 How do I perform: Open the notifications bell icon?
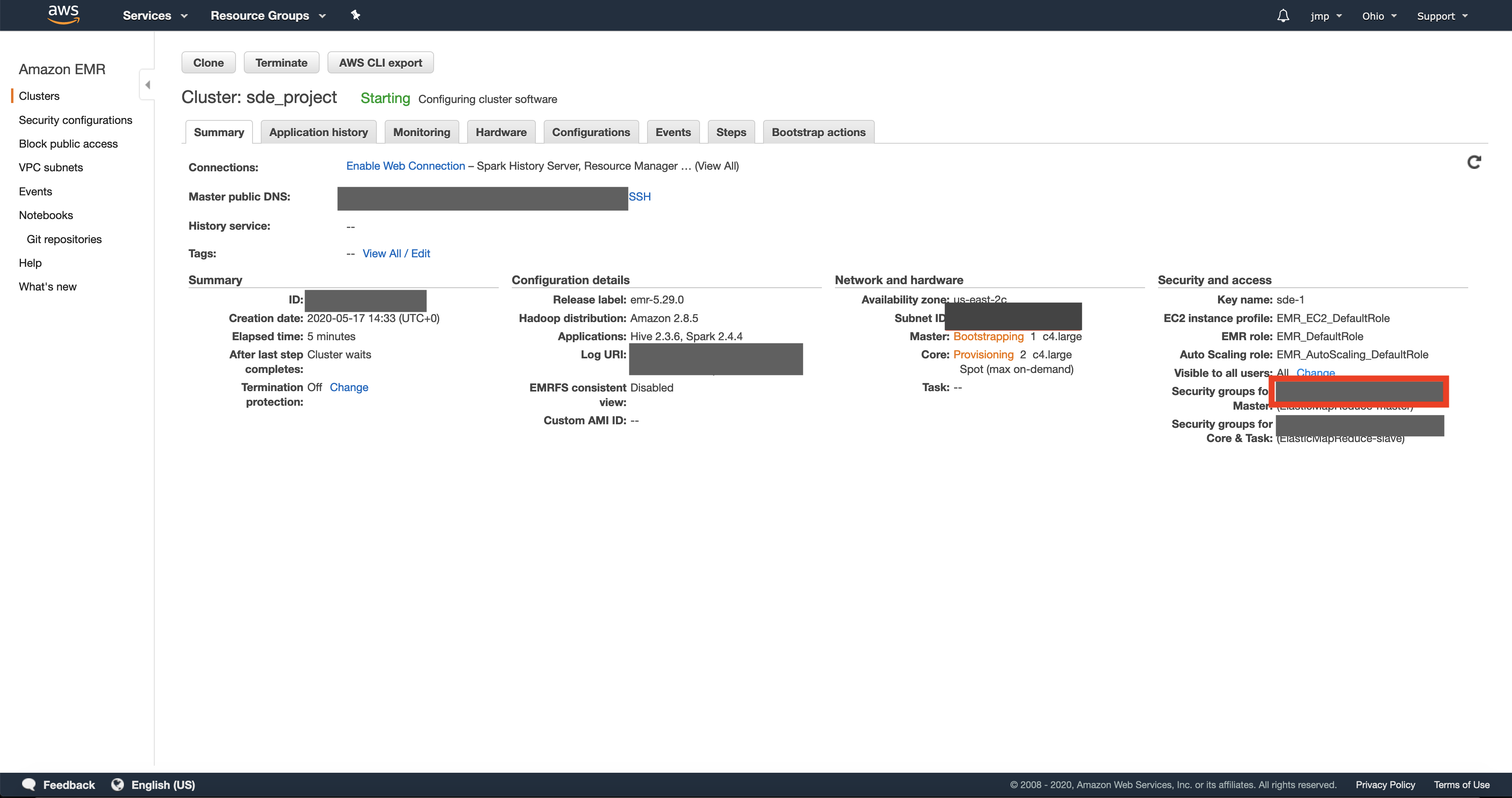1283,16
